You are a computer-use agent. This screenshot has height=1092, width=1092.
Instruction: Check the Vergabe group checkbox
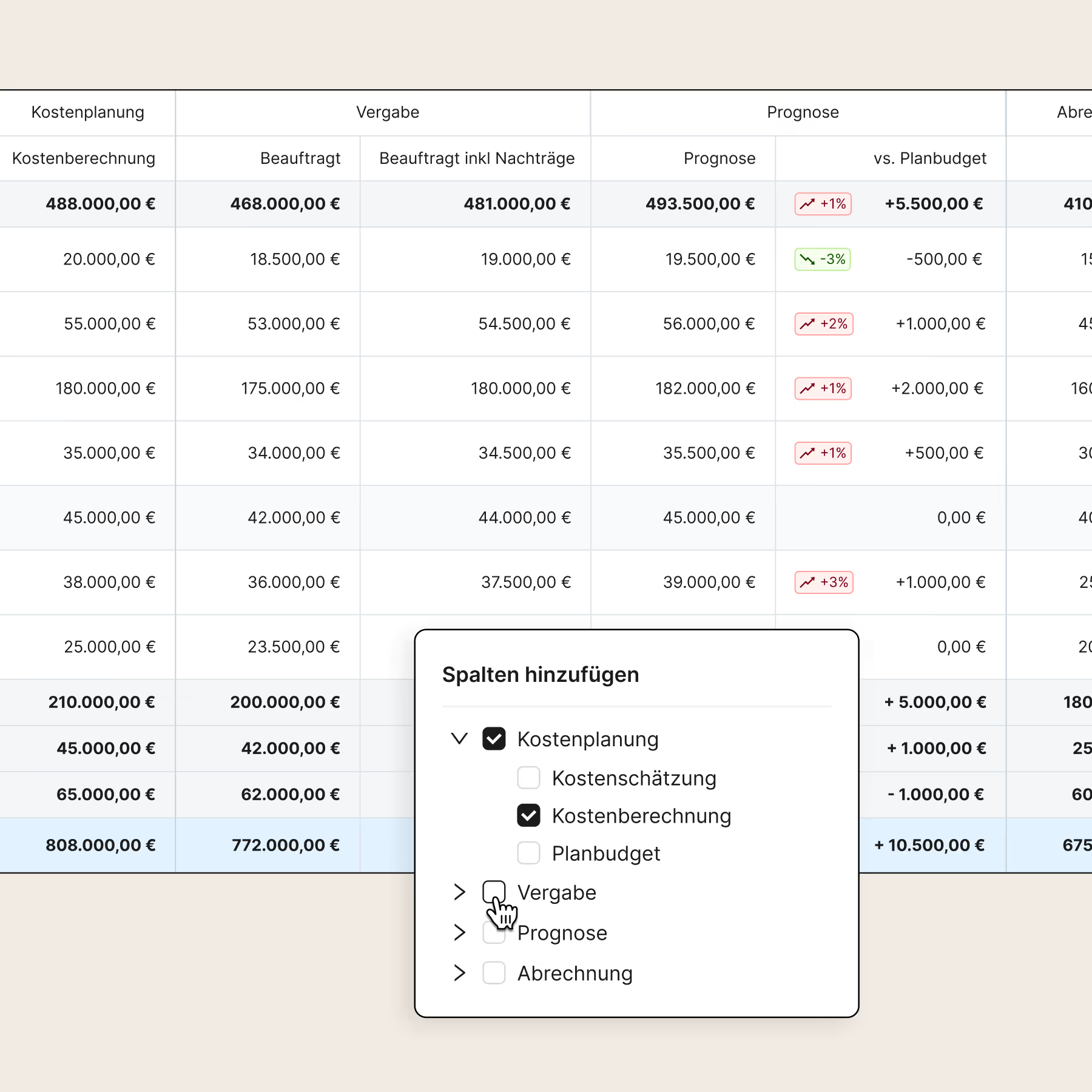pos(494,892)
